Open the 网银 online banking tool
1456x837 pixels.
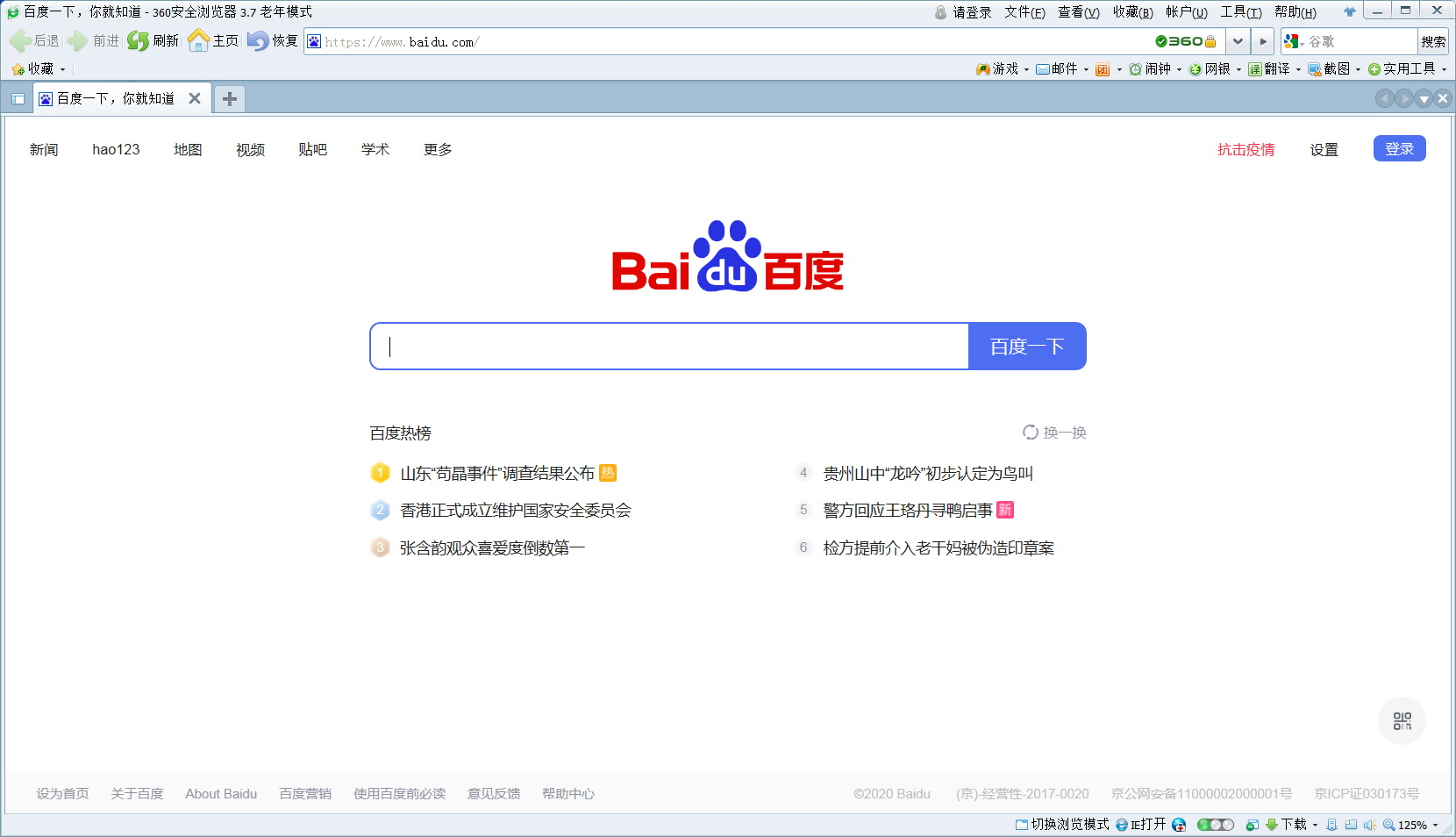click(x=1210, y=69)
